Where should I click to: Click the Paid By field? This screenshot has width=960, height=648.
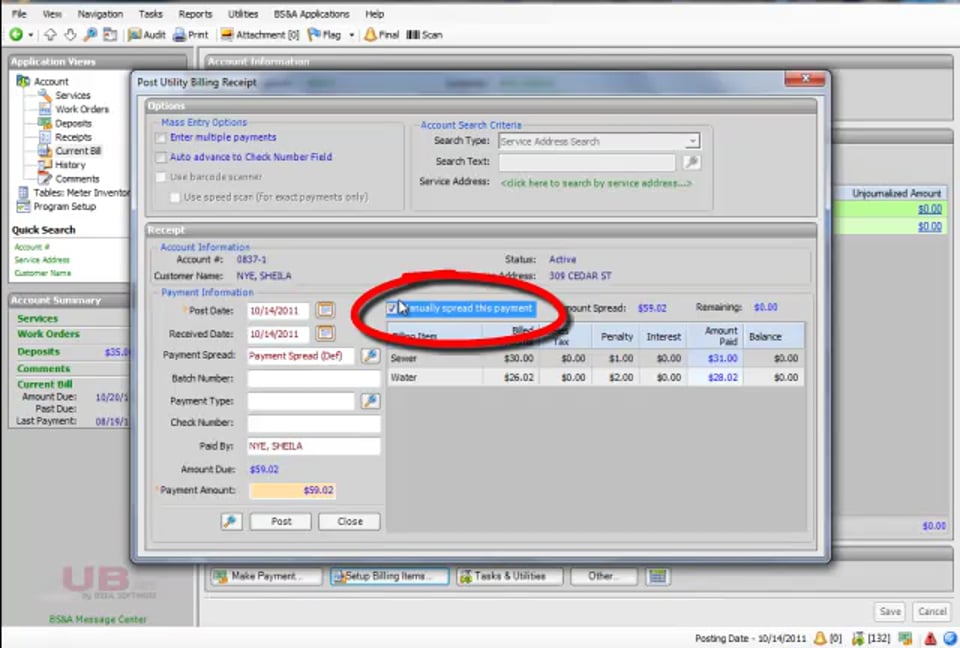(x=313, y=446)
